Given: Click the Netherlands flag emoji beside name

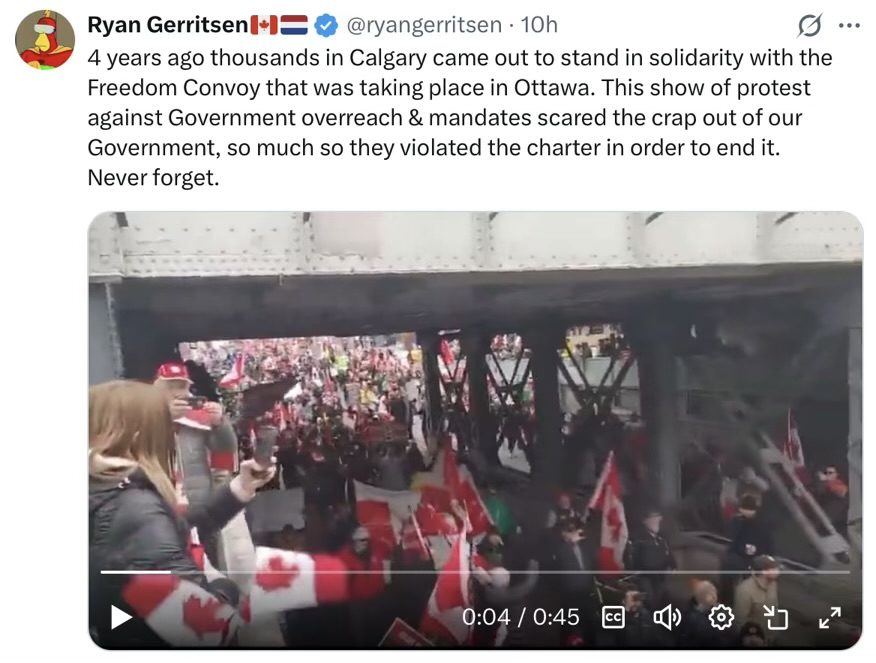Looking at the screenshot, I should coord(294,25).
